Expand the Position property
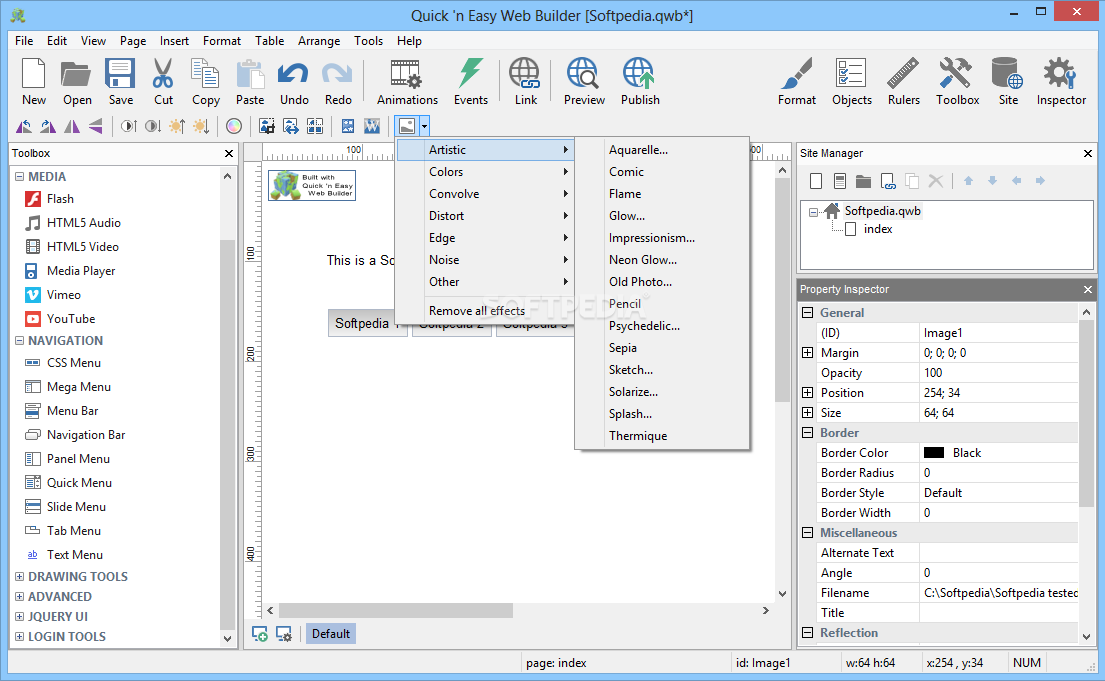 [808, 393]
